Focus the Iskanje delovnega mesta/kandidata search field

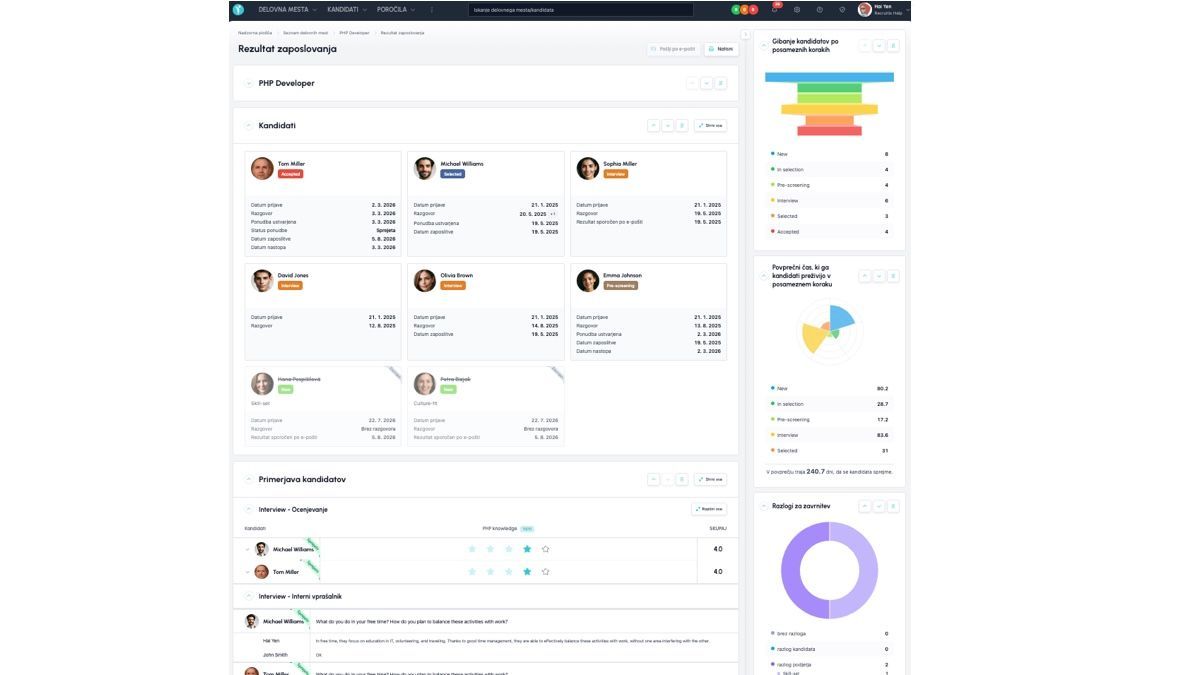point(580,9)
